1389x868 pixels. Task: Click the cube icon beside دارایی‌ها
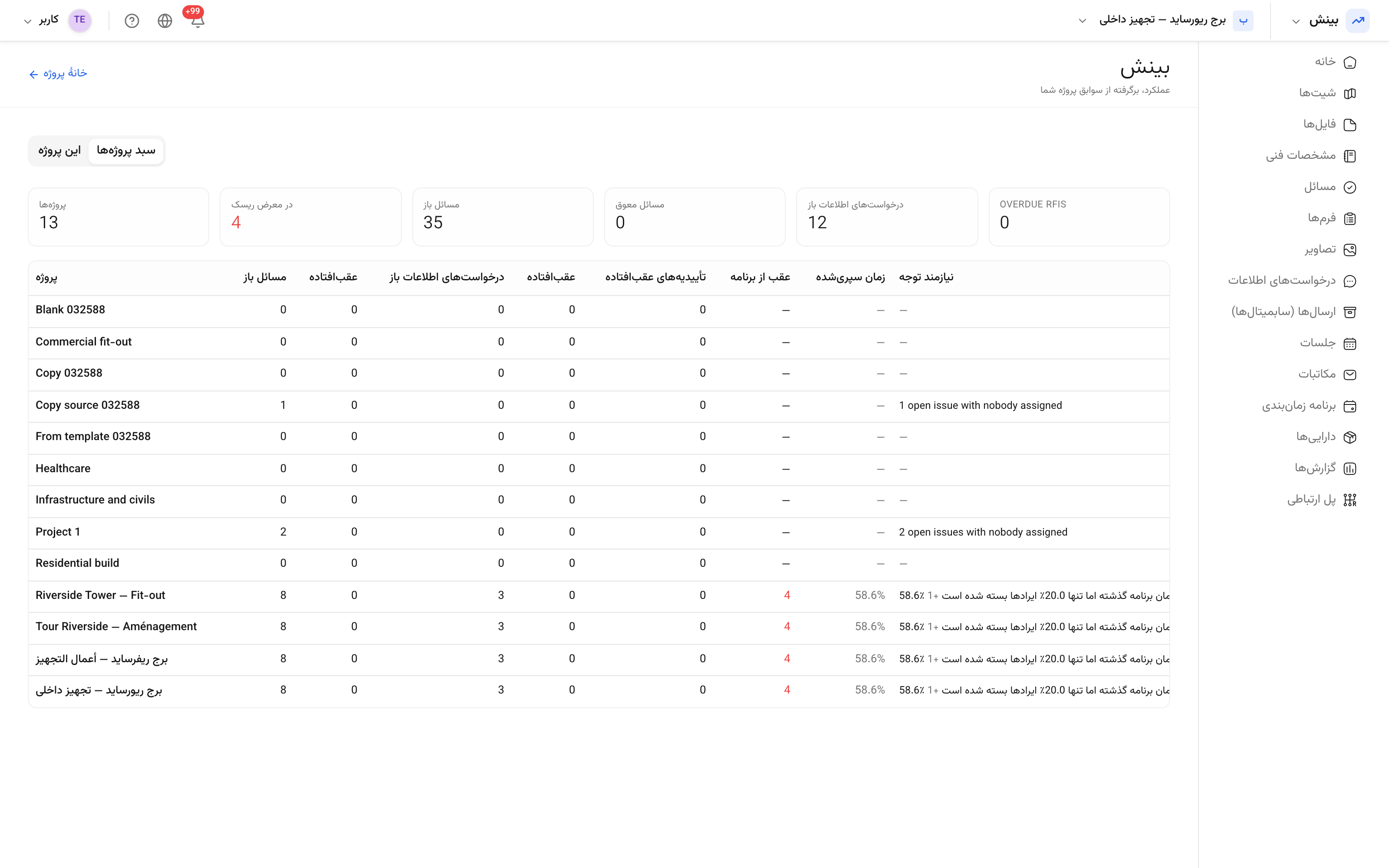click(x=1350, y=437)
